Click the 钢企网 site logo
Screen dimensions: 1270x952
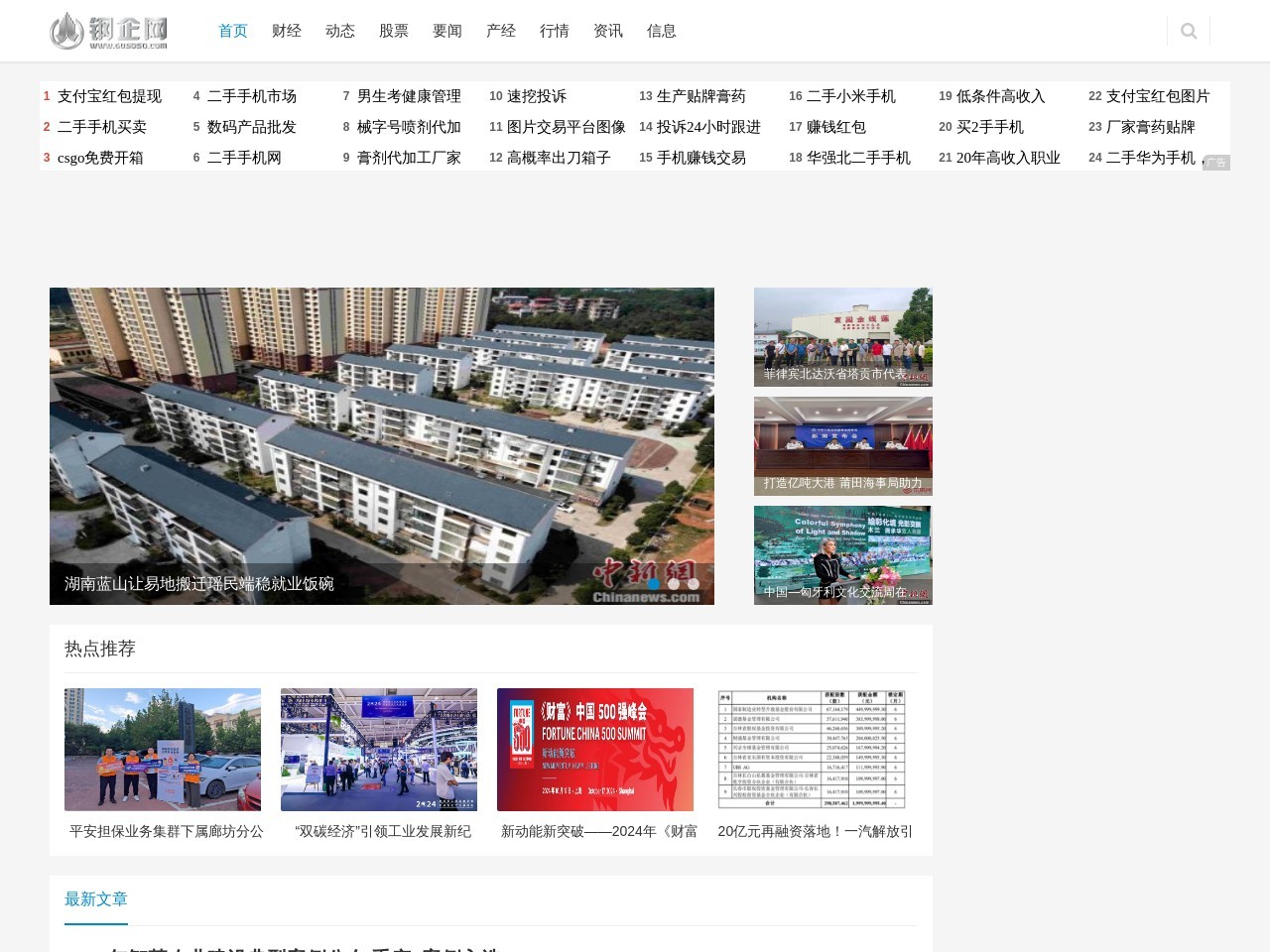tap(108, 31)
